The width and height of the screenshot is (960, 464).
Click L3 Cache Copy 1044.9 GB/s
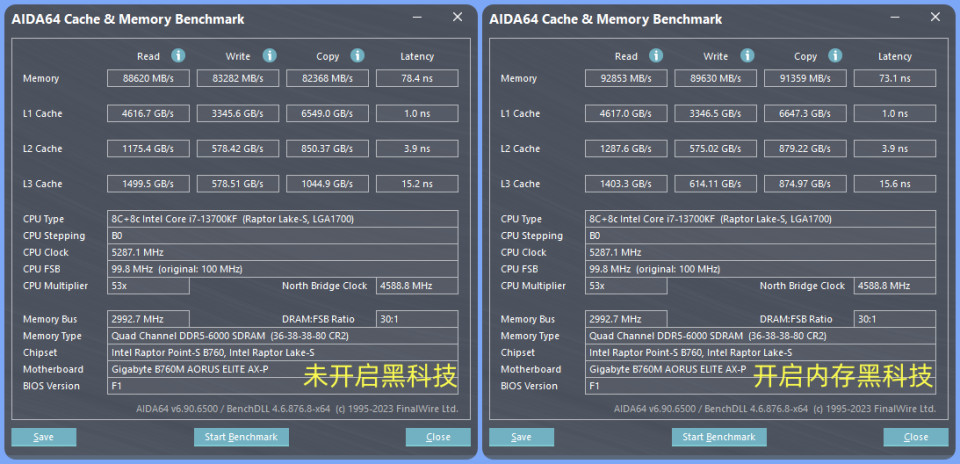[328, 184]
